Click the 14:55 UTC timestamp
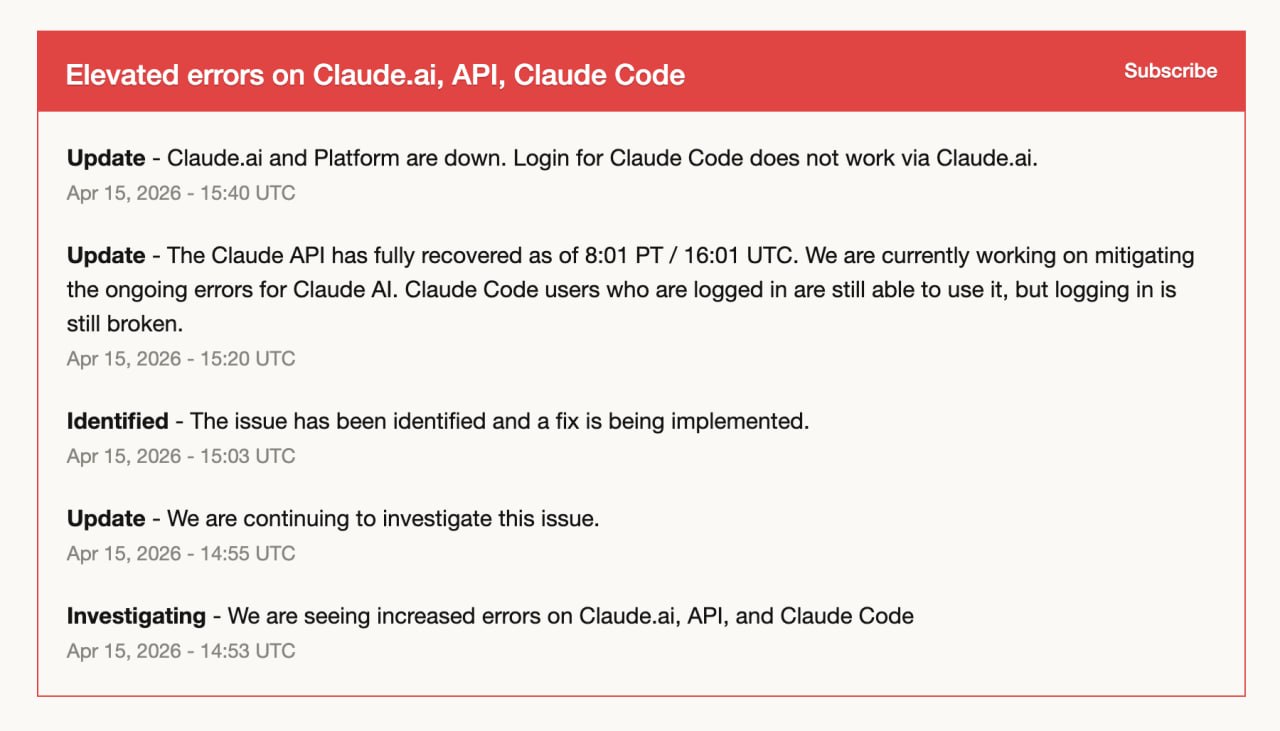This screenshot has height=731, width=1280. click(181, 553)
